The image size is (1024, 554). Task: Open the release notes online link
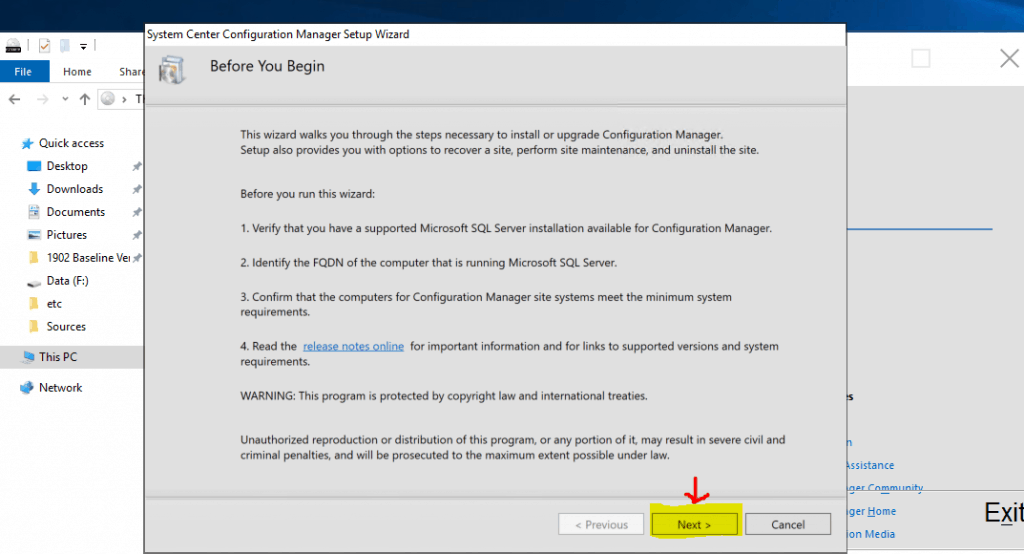point(353,346)
